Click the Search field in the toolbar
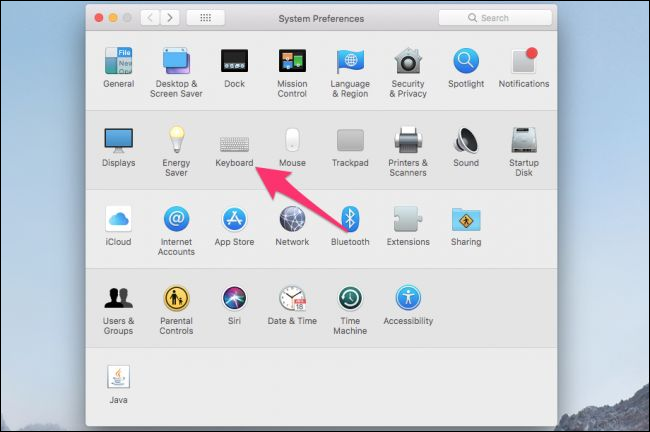This screenshot has height=432, width=650. 496,18
